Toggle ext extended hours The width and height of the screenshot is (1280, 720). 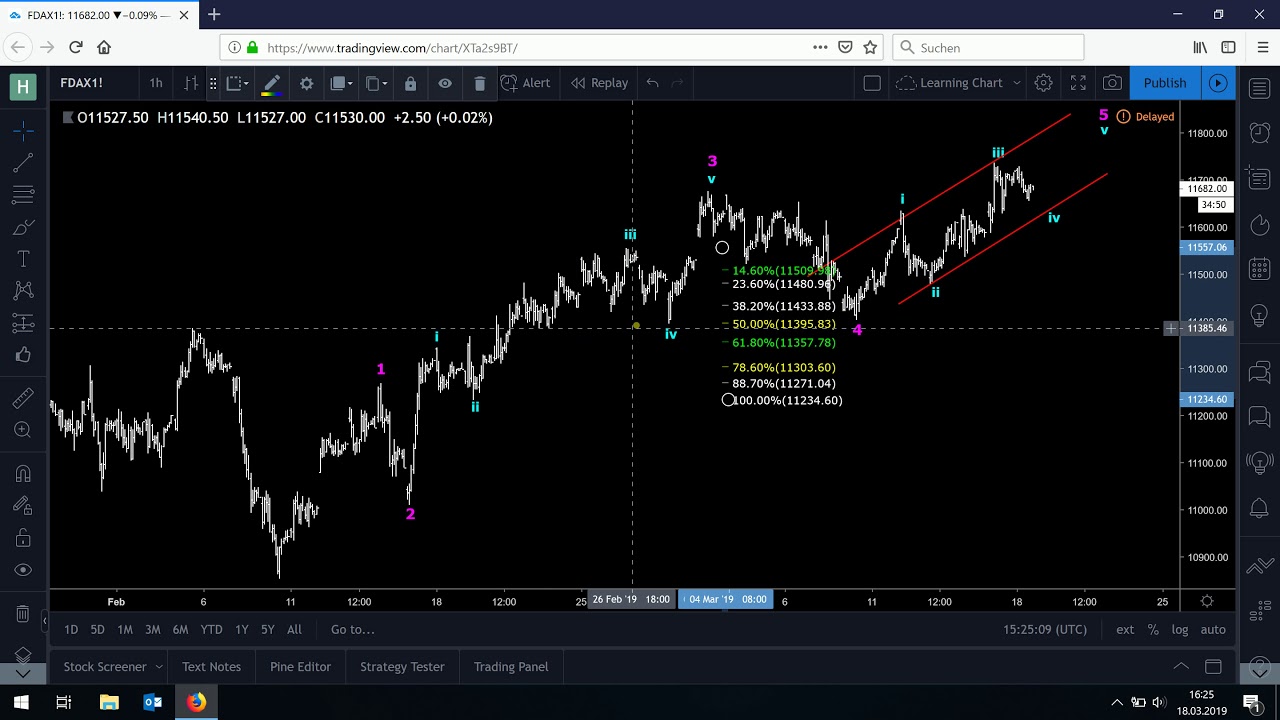pyautogui.click(x=1125, y=629)
